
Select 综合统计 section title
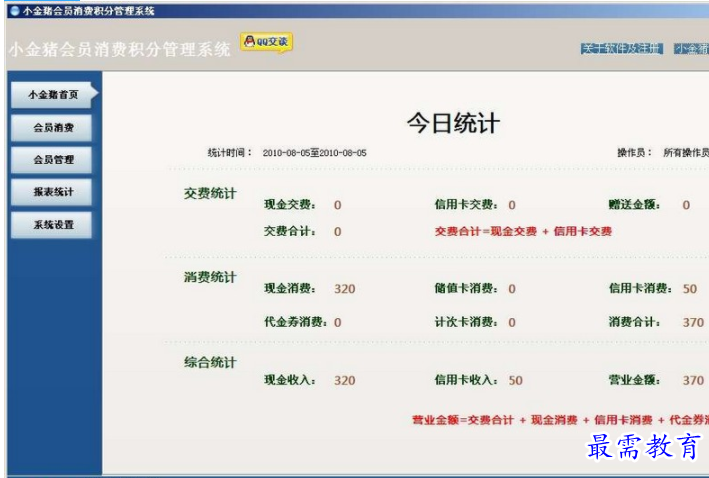pos(210,362)
